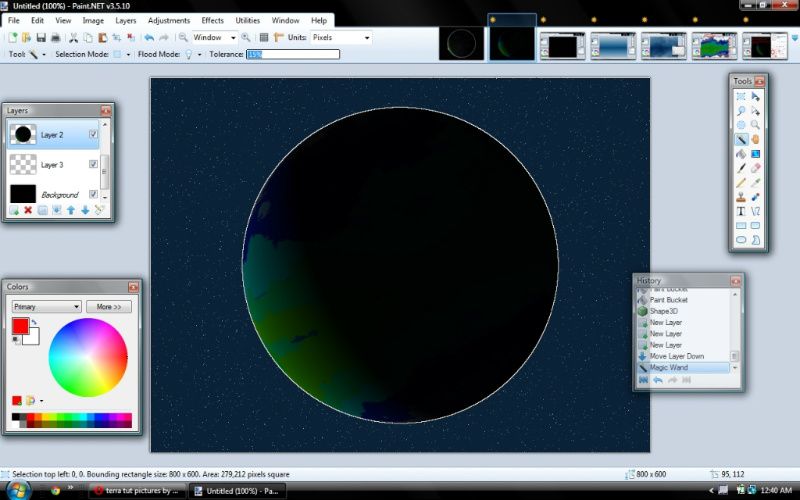
Task: Click Move Layer Up arrow
Action: [x=71, y=210]
